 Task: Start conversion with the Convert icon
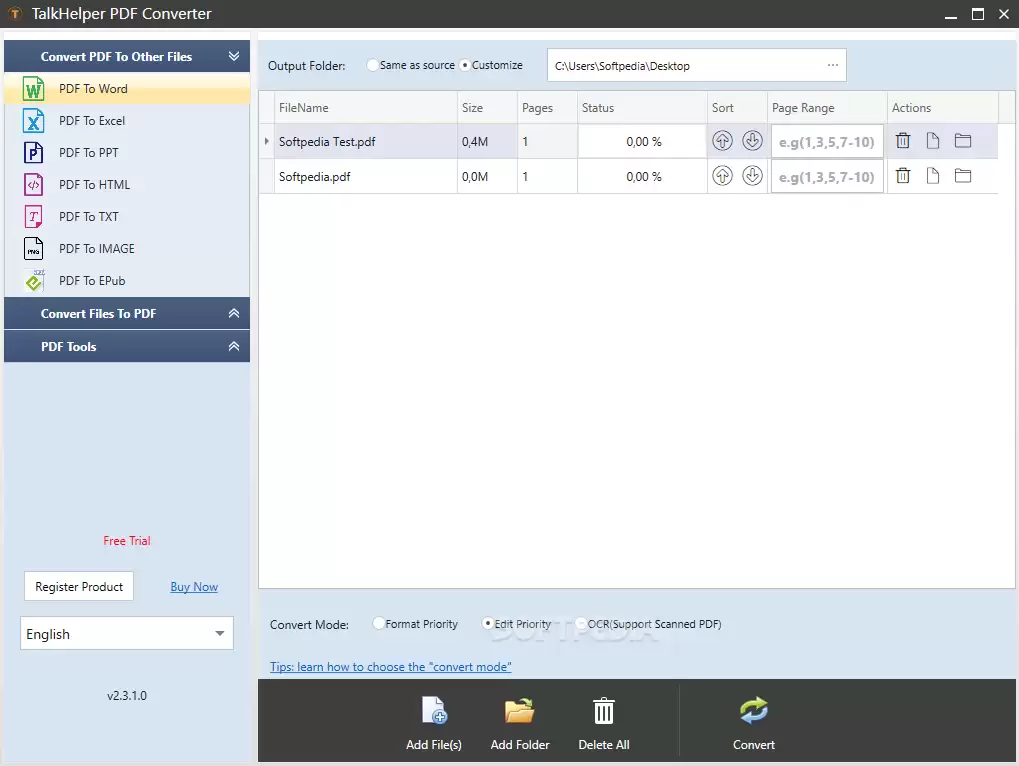tap(753, 711)
